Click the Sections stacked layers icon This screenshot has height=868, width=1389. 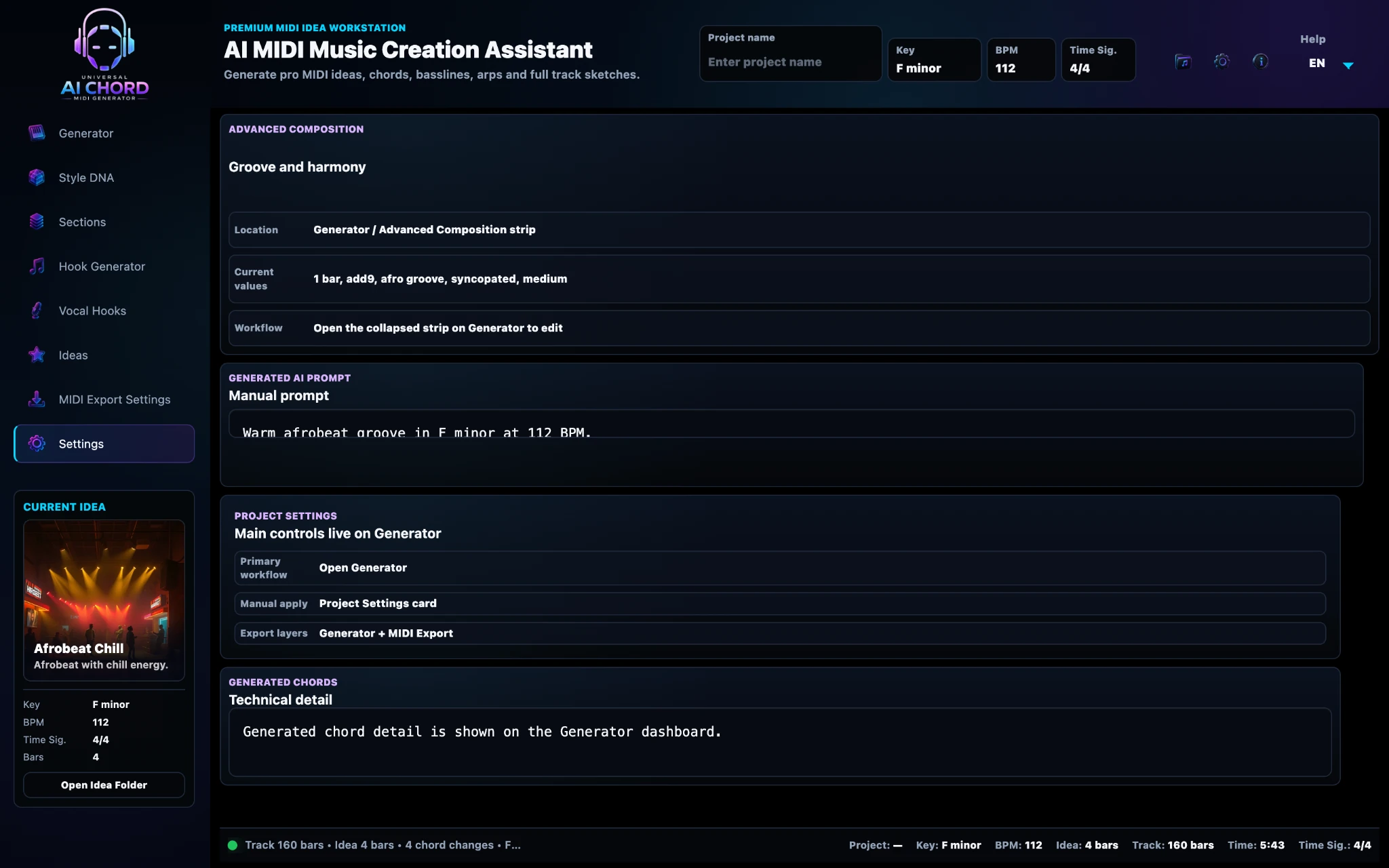37,222
